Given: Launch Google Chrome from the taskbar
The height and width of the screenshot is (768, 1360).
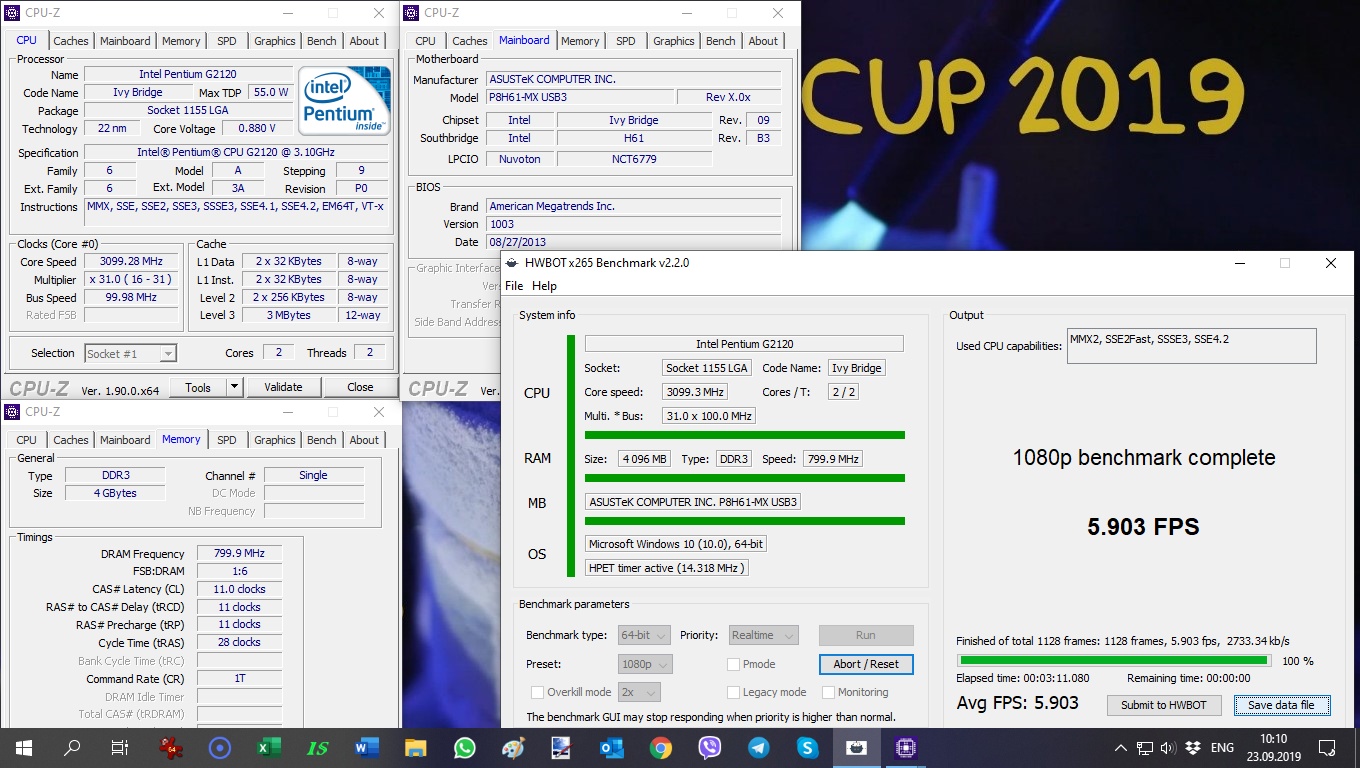Looking at the screenshot, I should (x=660, y=747).
